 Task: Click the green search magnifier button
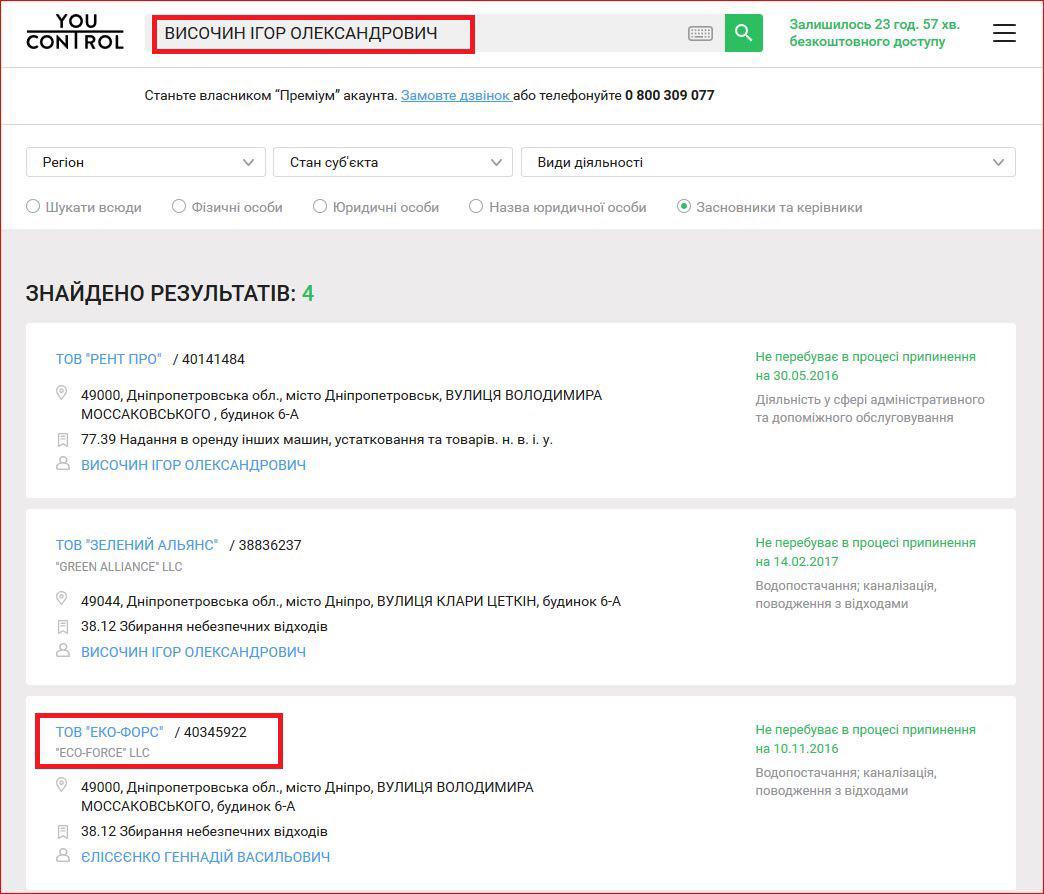[743, 33]
